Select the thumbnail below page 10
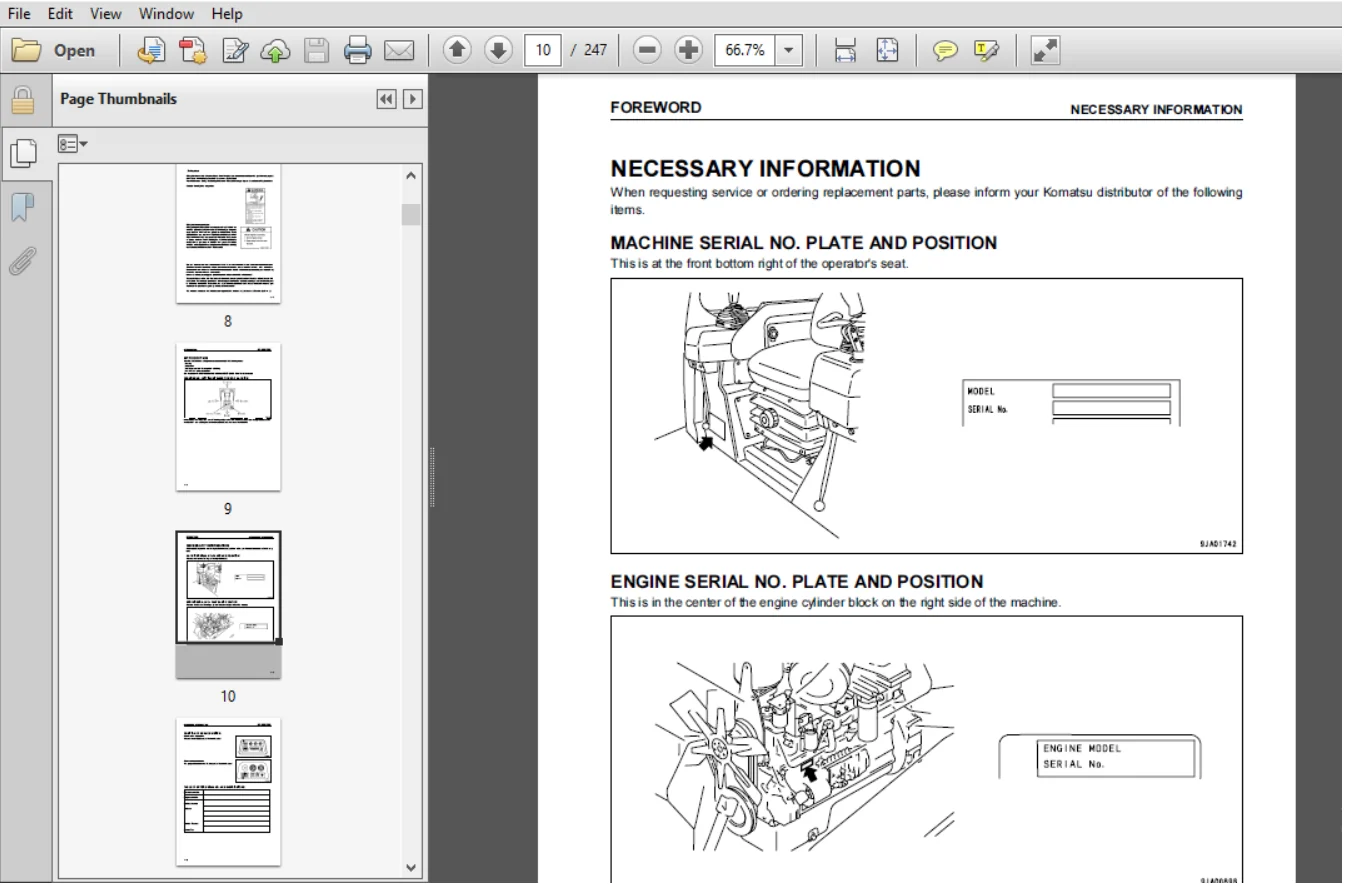 [228, 791]
